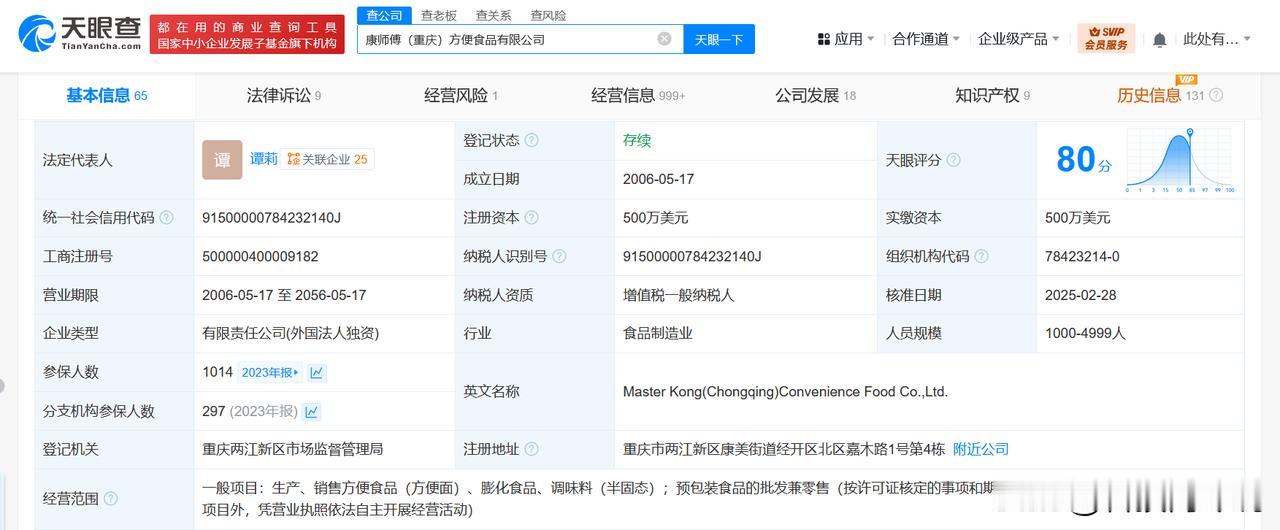Switch to 查风险 search tab

[x=548, y=15]
